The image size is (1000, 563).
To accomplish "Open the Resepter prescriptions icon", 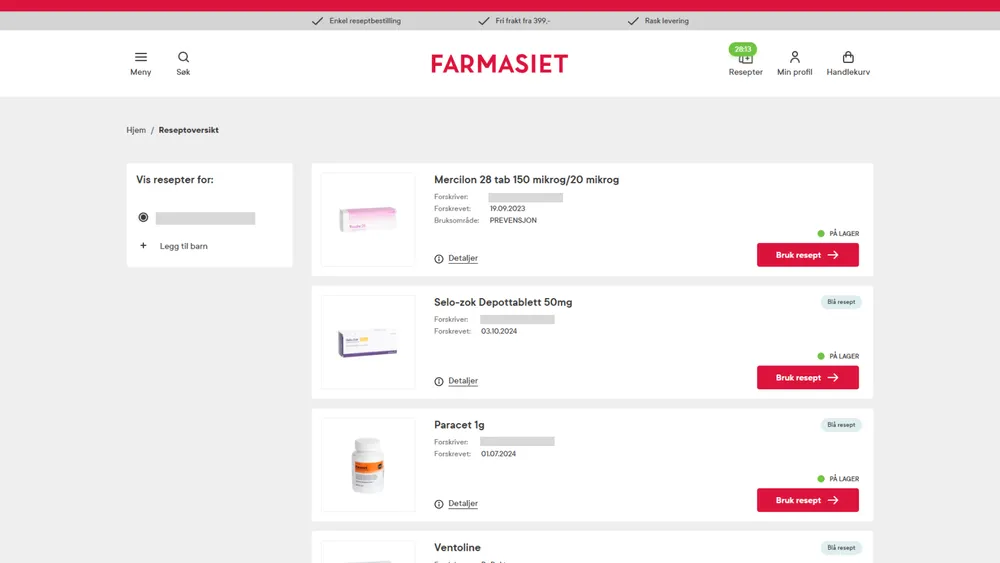I will point(745,58).
